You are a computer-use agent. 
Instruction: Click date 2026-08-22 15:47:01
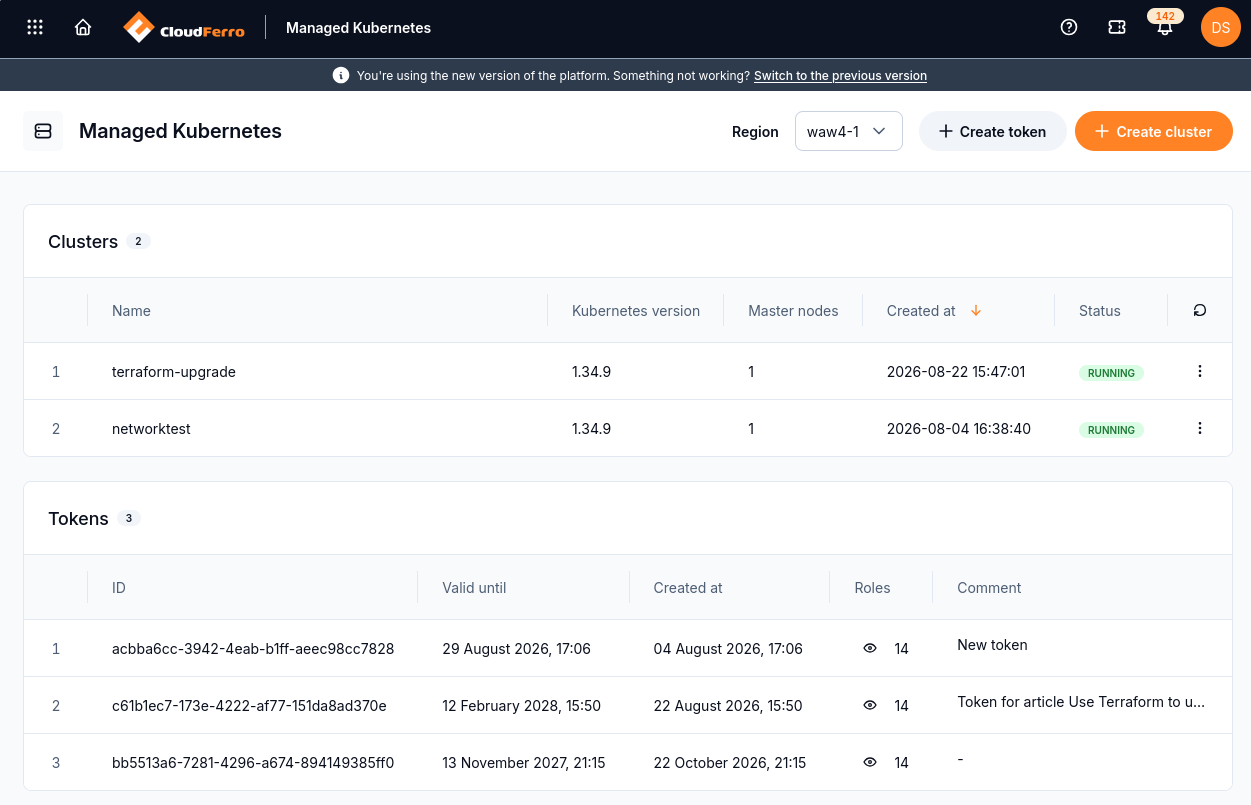[x=956, y=372]
